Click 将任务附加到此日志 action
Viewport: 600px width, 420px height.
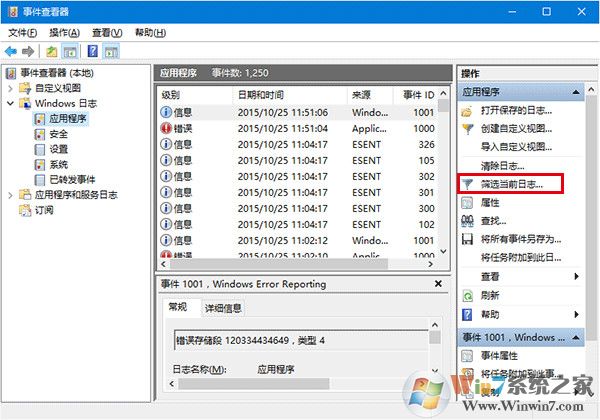[x=520, y=257]
